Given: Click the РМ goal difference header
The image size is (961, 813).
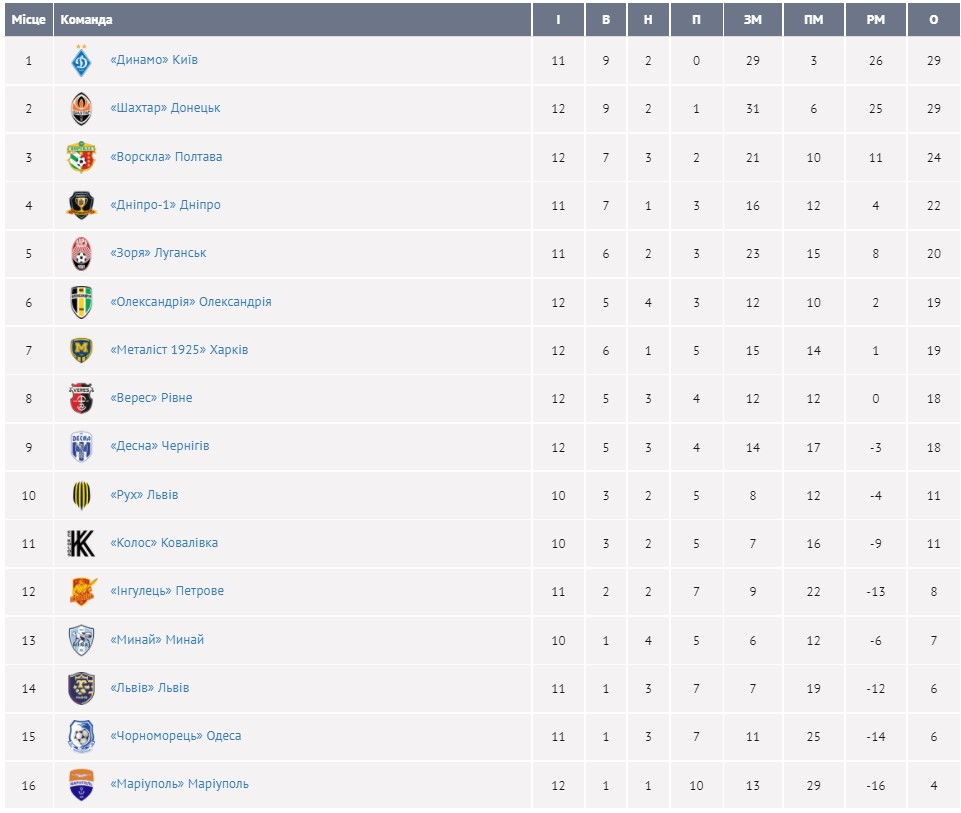Looking at the screenshot, I should [x=875, y=20].
